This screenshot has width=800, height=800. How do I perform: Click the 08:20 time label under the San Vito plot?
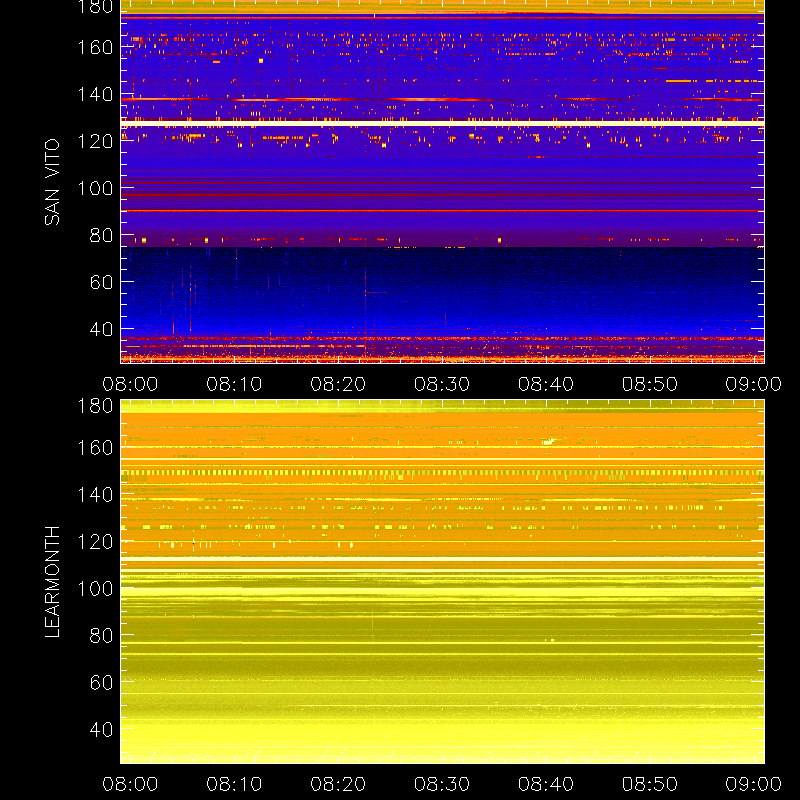[338, 384]
